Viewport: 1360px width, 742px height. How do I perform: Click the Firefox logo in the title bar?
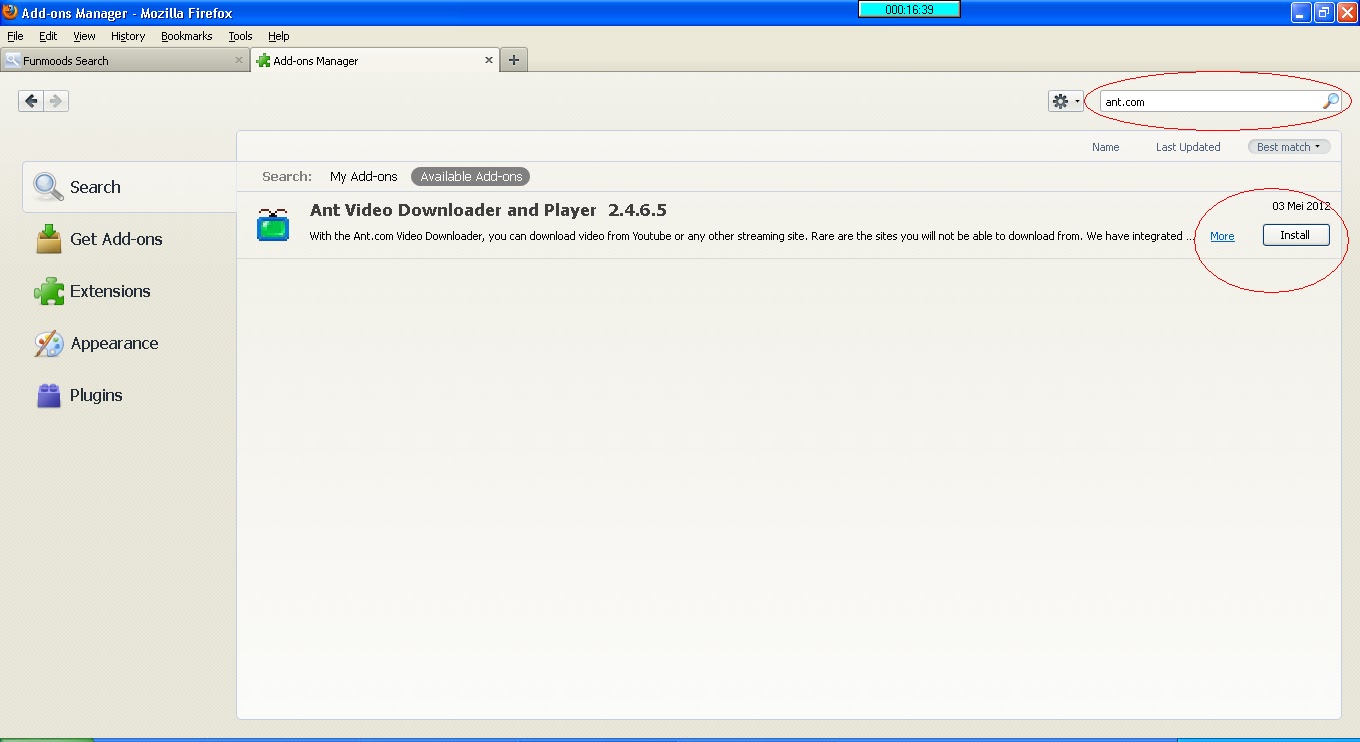10,12
